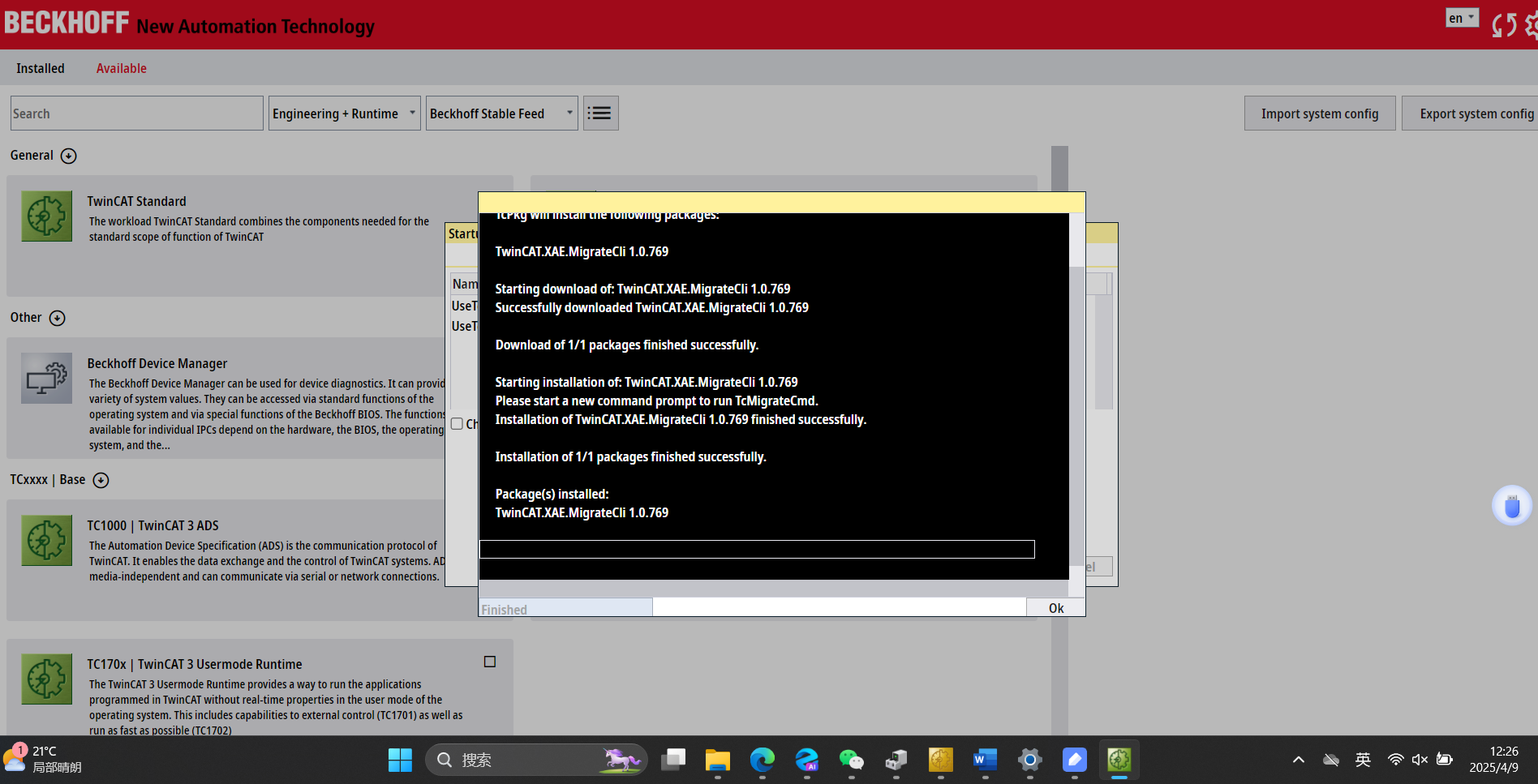Open WeChat from the taskbar
Viewport: 1538px width, 784px height.
click(x=852, y=760)
